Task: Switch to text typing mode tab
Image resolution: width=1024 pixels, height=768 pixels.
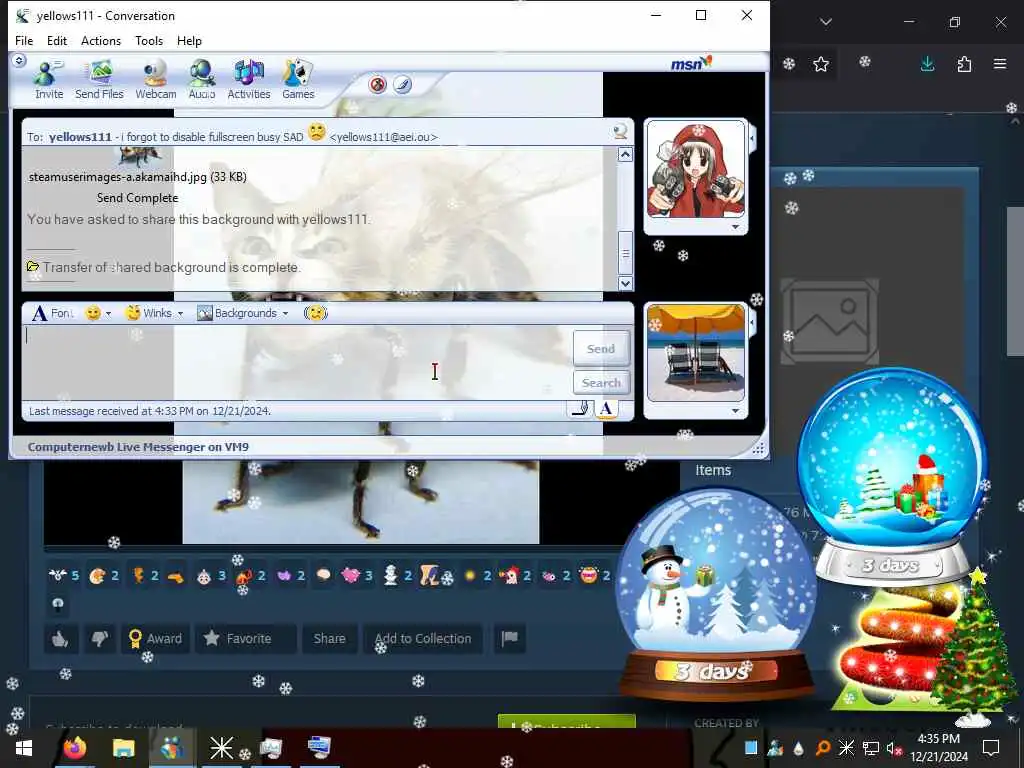Action: pos(606,409)
